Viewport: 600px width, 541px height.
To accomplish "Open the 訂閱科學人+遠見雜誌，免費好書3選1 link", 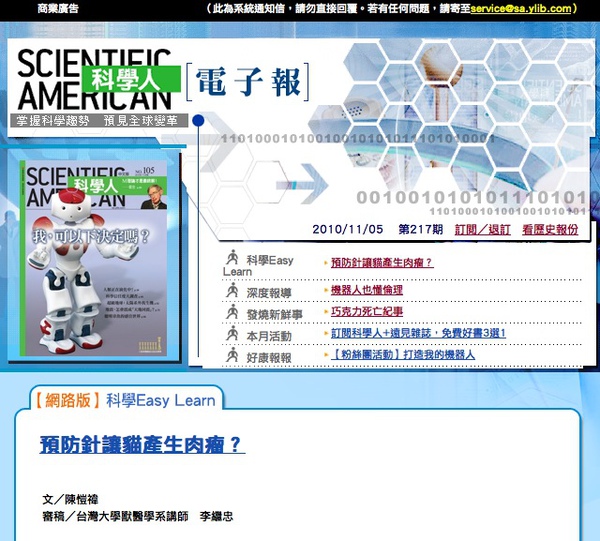I will point(418,333).
